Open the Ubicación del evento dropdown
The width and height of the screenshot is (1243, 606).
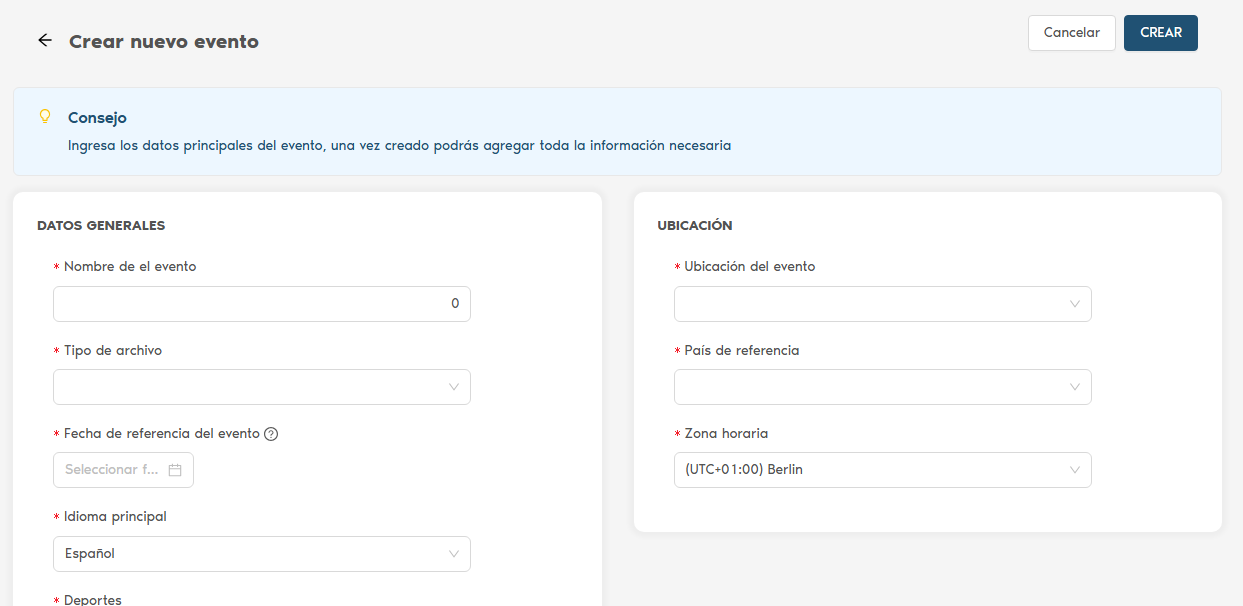(882, 304)
